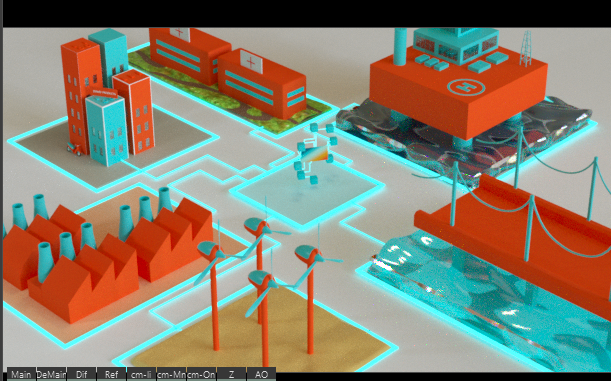Select the Dif diffuse pass tab
Image resolution: width=611 pixels, height=381 pixels.
point(81,374)
